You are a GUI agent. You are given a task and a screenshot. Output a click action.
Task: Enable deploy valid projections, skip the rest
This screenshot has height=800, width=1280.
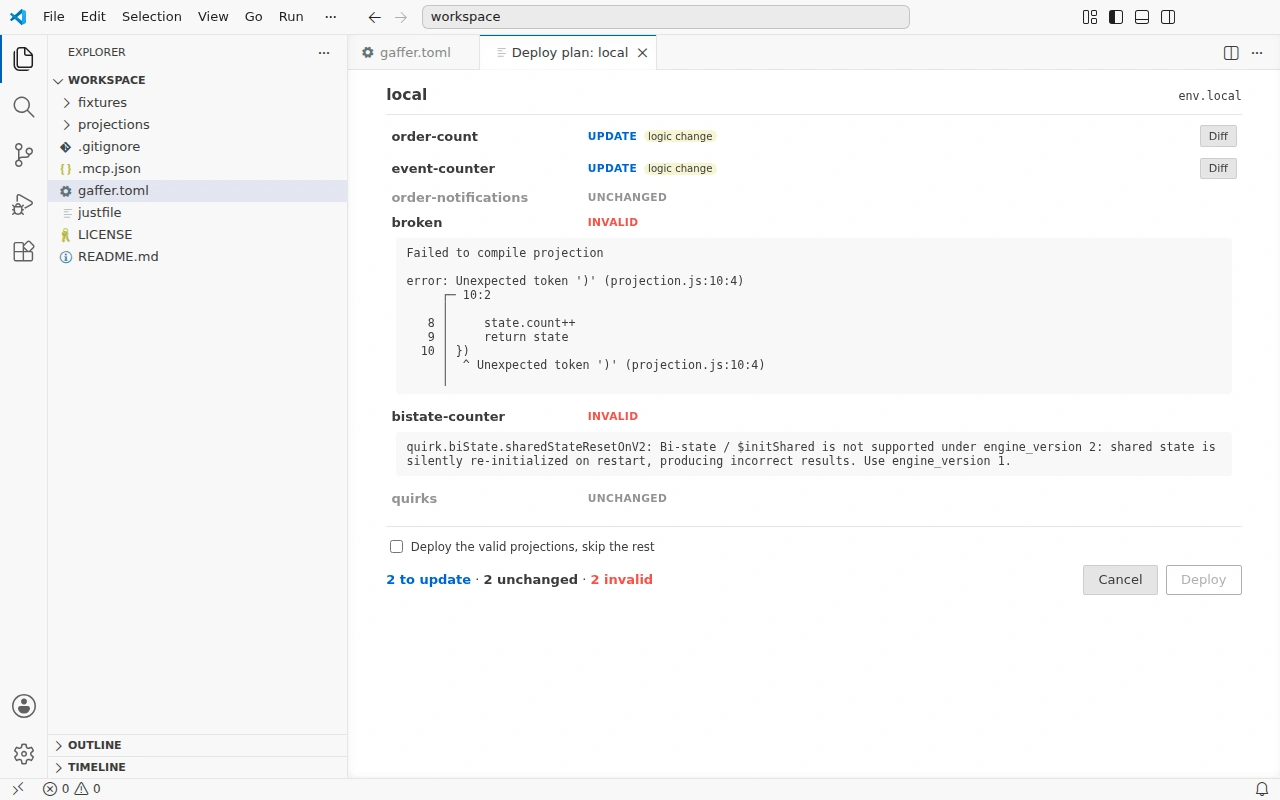click(397, 547)
